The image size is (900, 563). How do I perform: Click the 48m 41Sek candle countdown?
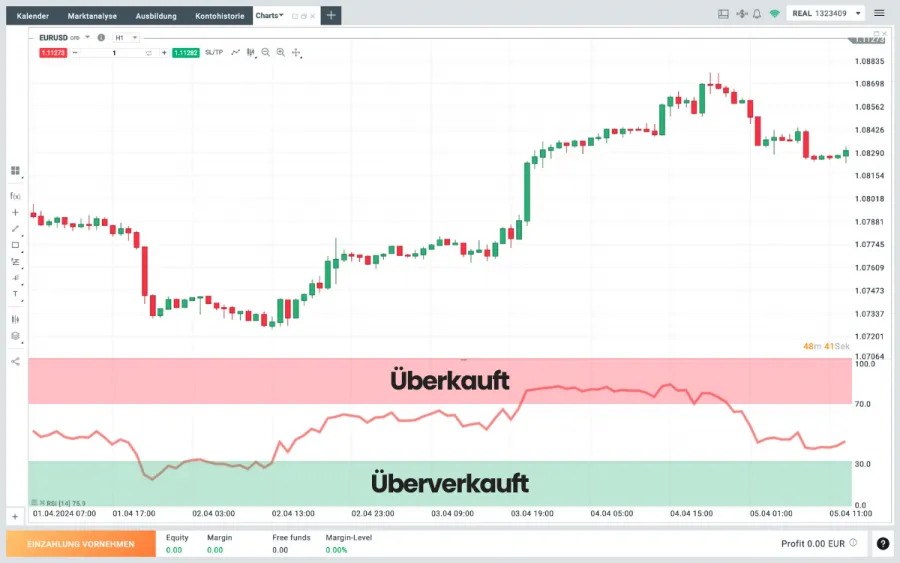click(826, 346)
